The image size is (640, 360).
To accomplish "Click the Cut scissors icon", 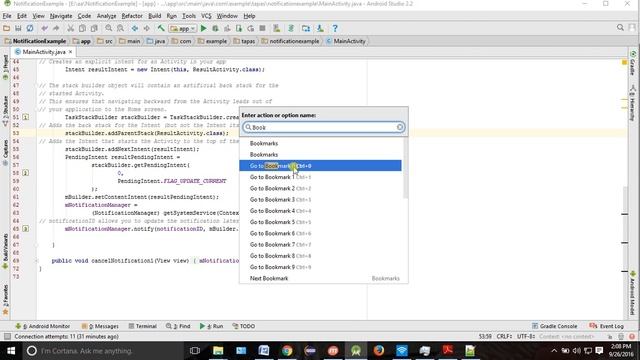I will coord(71,28).
